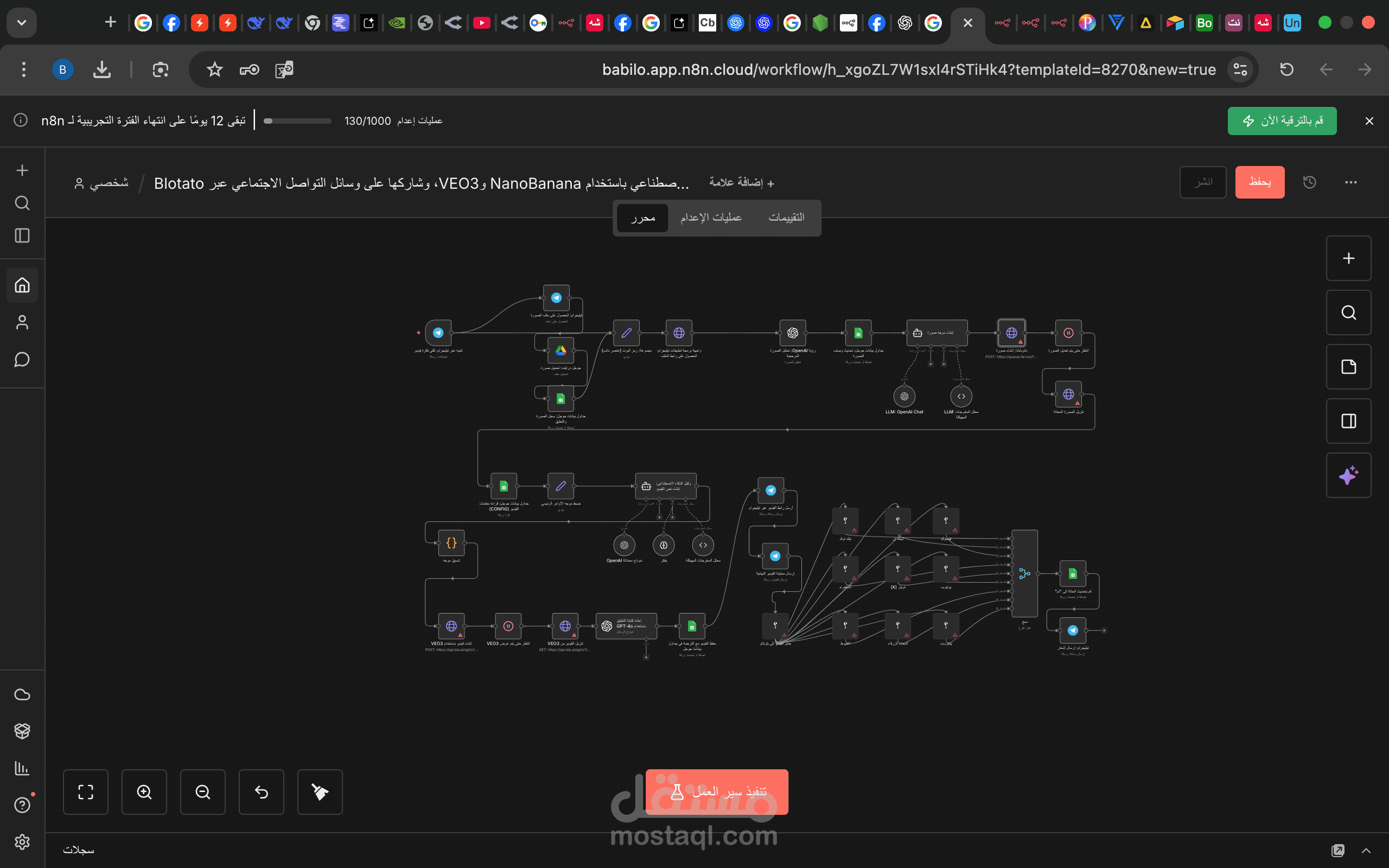Open the three-dots workflow options menu

tap(1350, 183)
